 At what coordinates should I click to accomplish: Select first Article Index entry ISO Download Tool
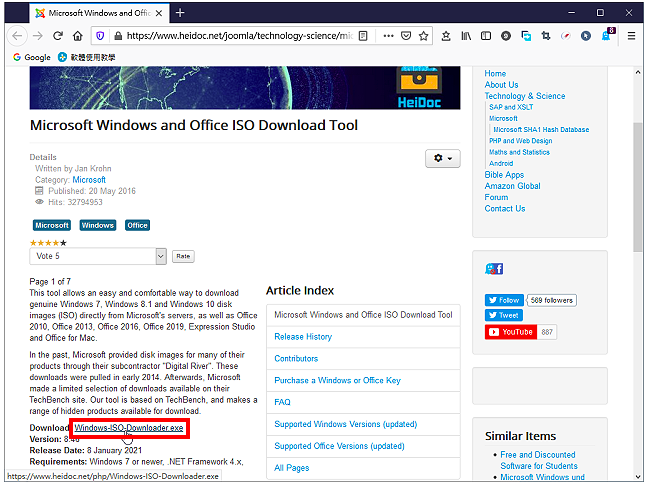(363, 315)
